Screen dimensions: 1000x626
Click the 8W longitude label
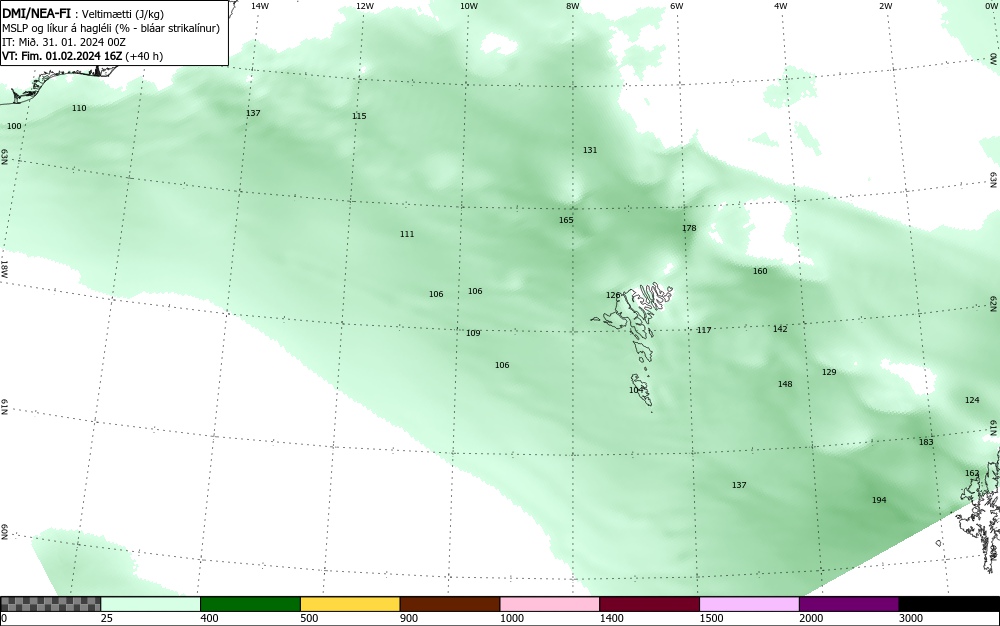point(573,6)
